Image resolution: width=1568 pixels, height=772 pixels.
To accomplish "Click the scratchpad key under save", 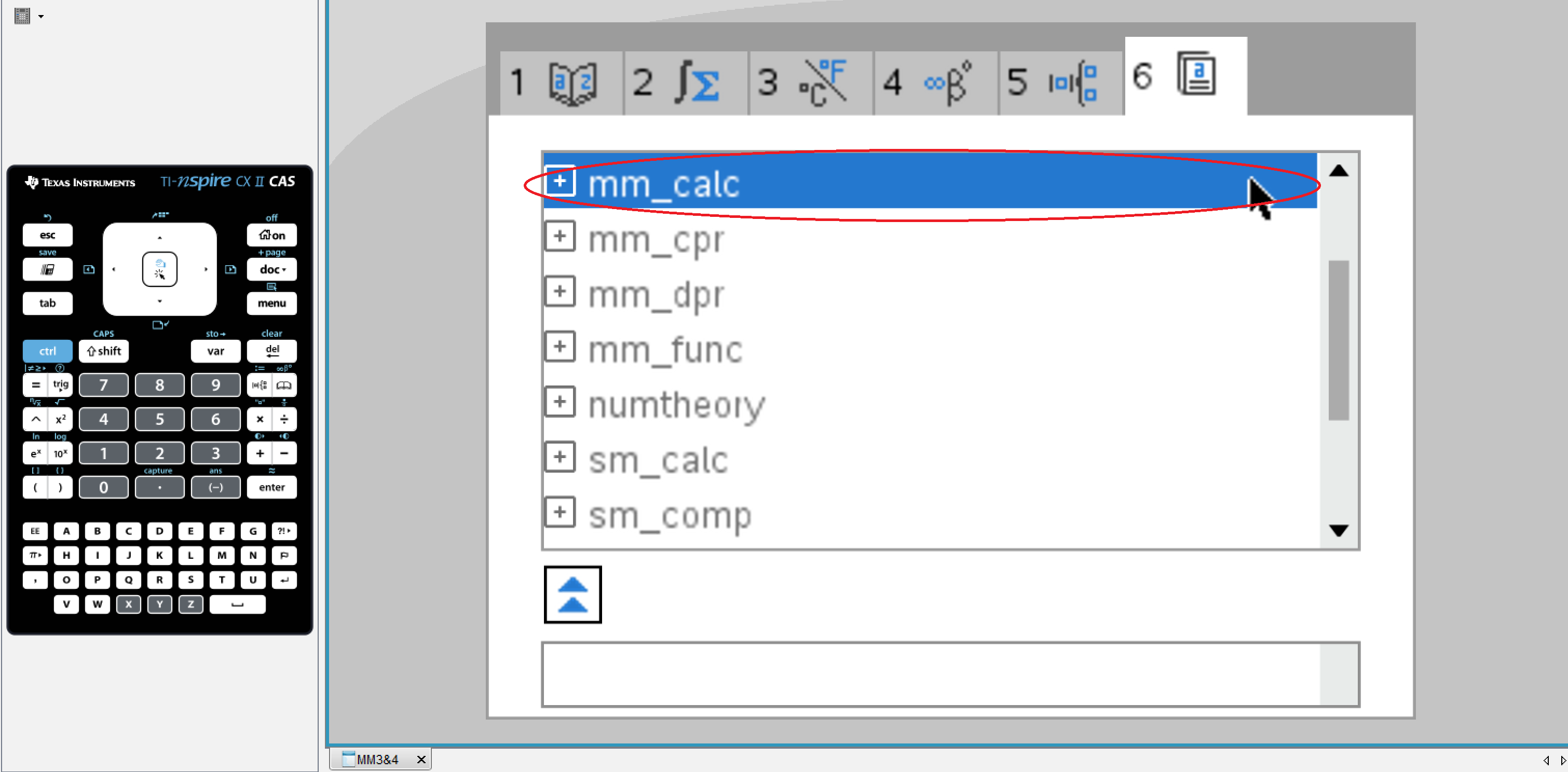I will (47, 269).
